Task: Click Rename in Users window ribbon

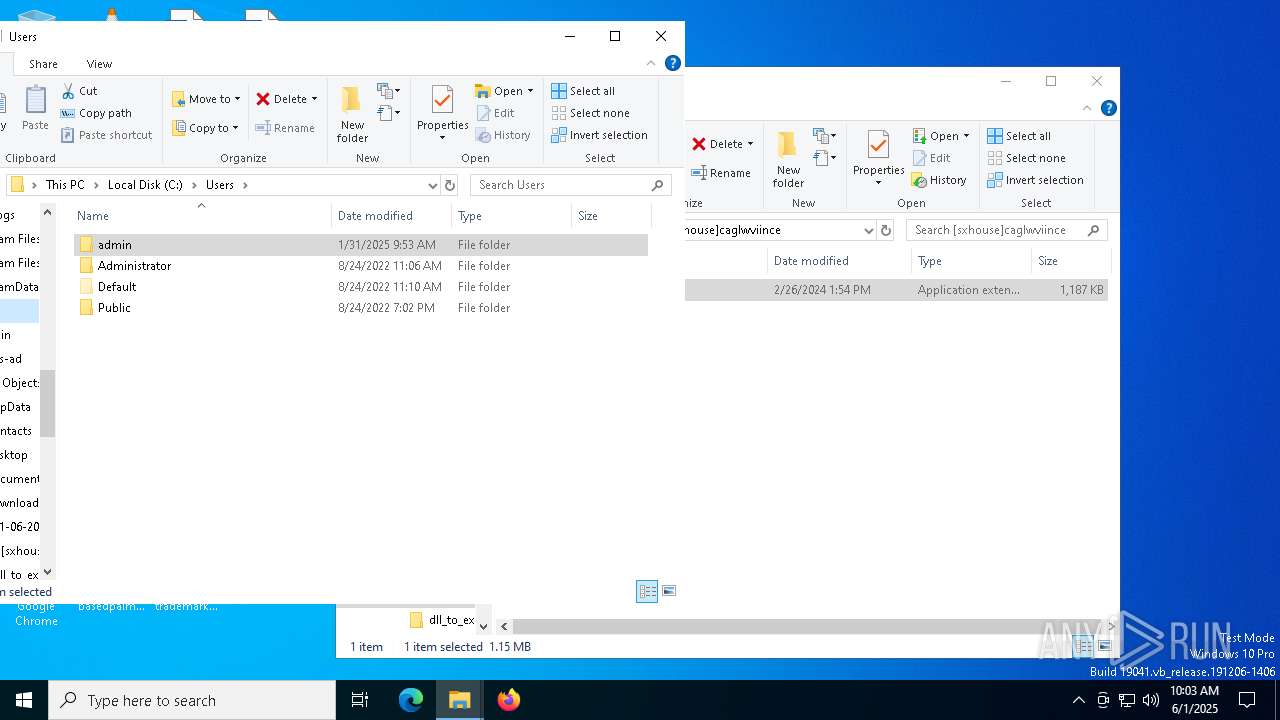Action: coord(285,128)
